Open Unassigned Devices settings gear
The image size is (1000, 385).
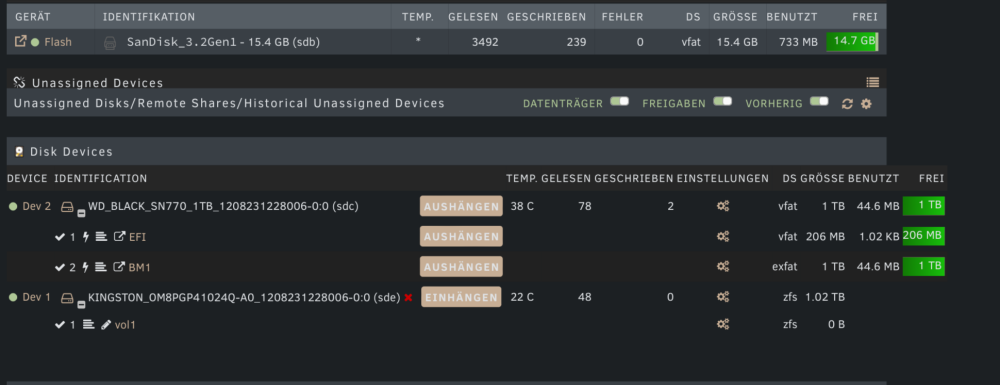[866, 103]
